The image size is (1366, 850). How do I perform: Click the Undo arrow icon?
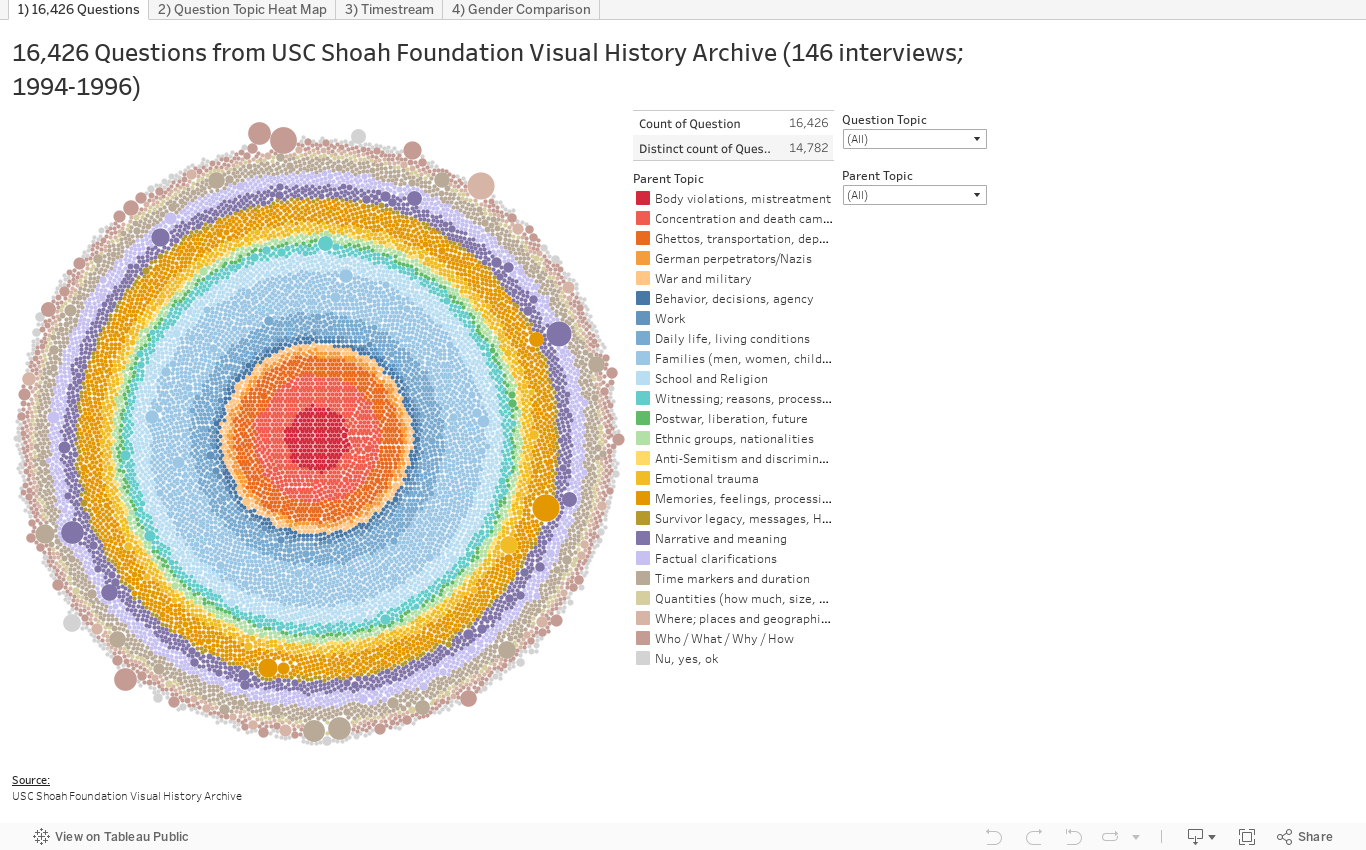point(993,837)
